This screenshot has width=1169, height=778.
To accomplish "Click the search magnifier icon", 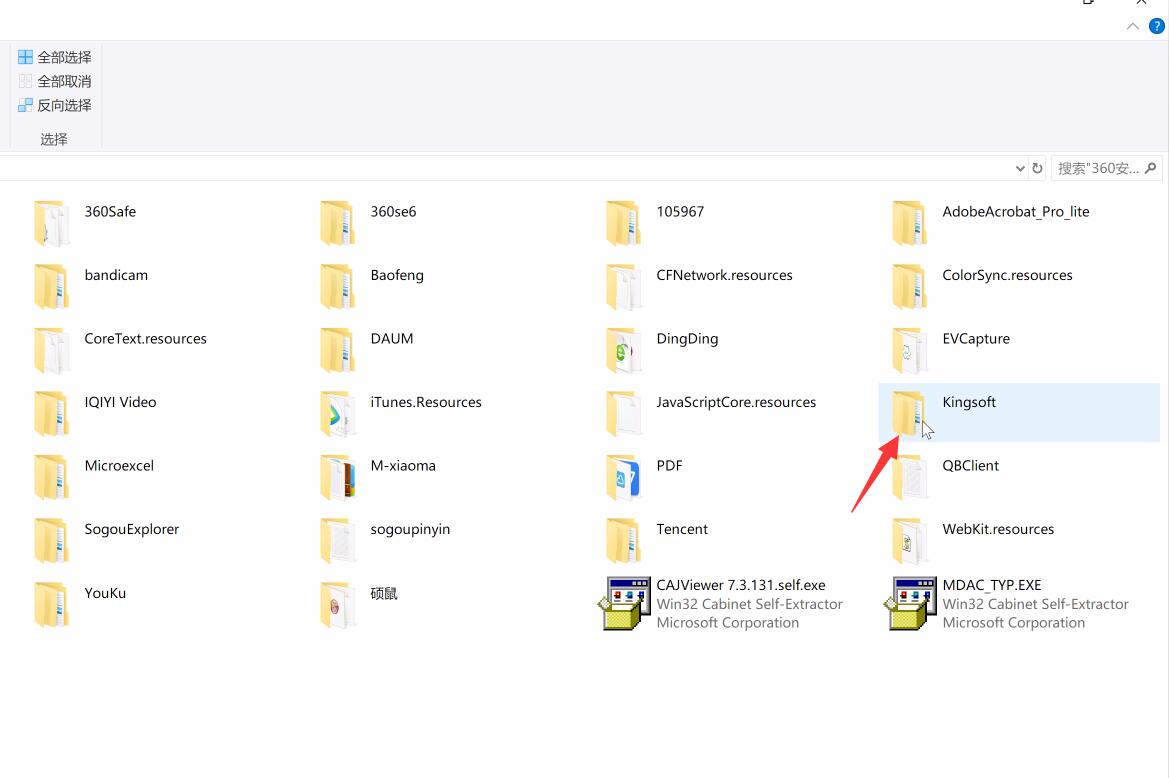I will click(x=1150, y=168).
